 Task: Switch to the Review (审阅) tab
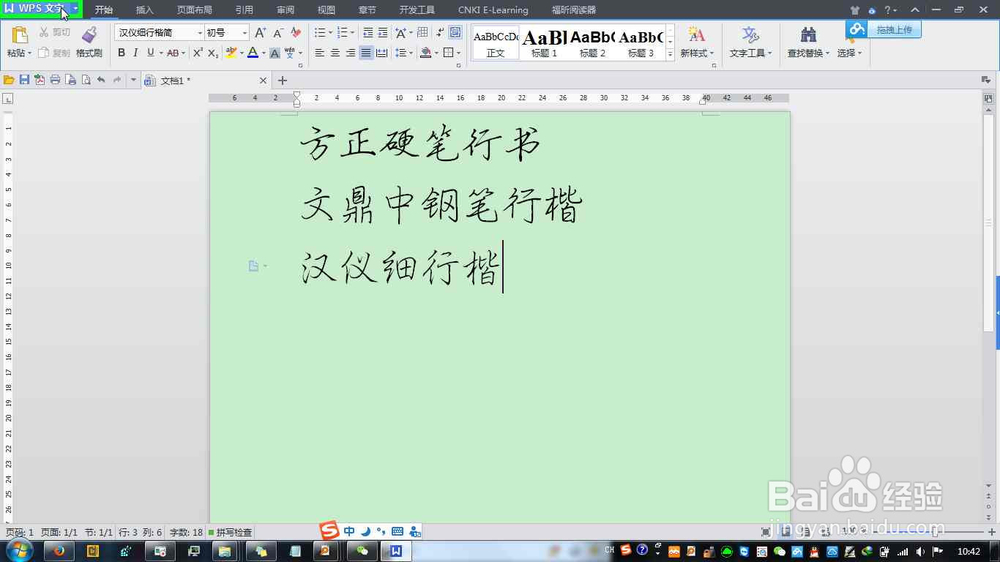coord(285,10)
